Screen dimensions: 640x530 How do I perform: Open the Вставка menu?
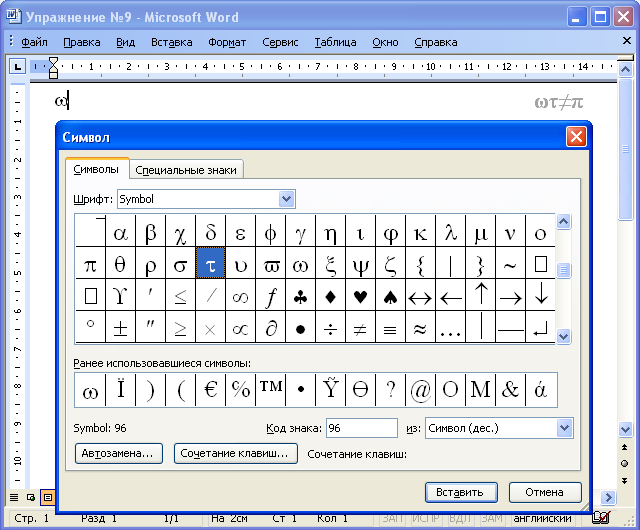pos(171,42)
